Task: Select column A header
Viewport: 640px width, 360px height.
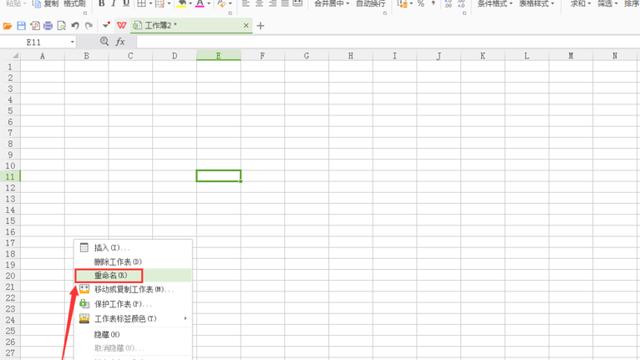Action: (x=42, y=56)
